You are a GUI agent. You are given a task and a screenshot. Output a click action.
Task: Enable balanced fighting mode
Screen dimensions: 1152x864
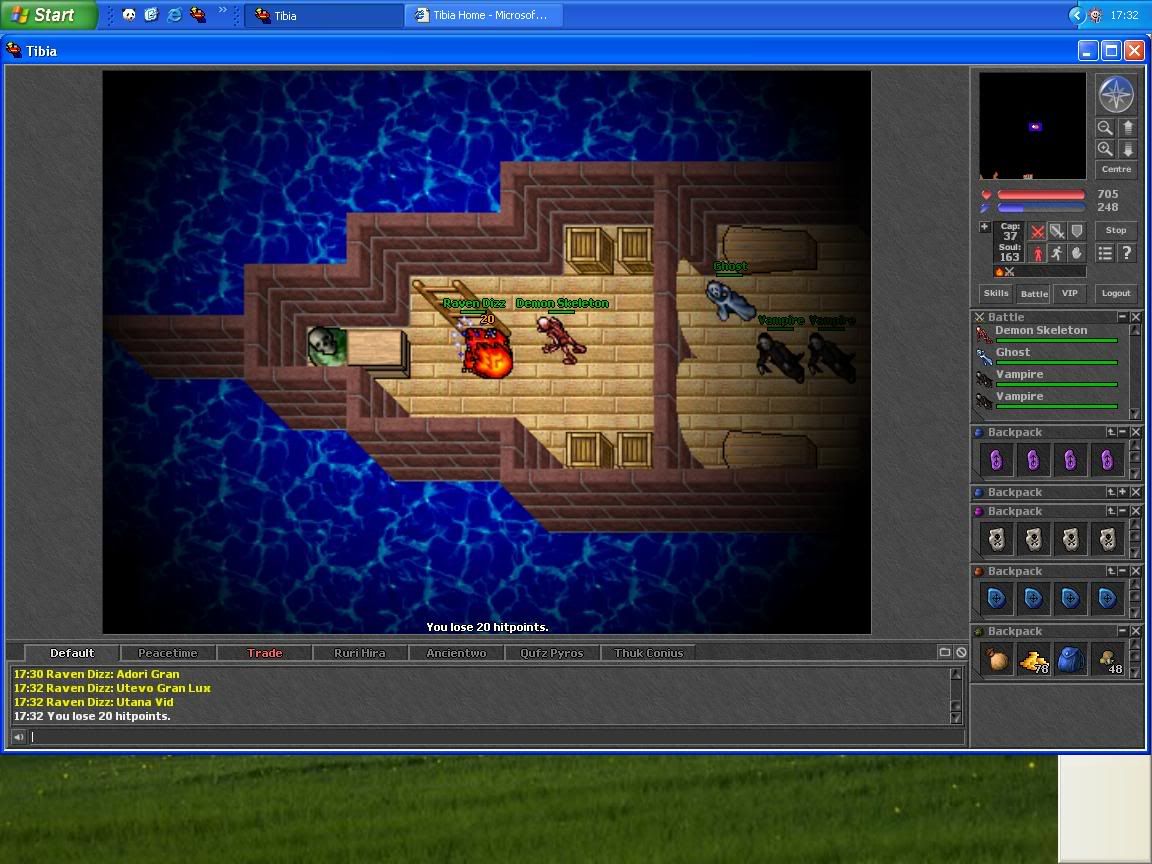[1057, 231]
